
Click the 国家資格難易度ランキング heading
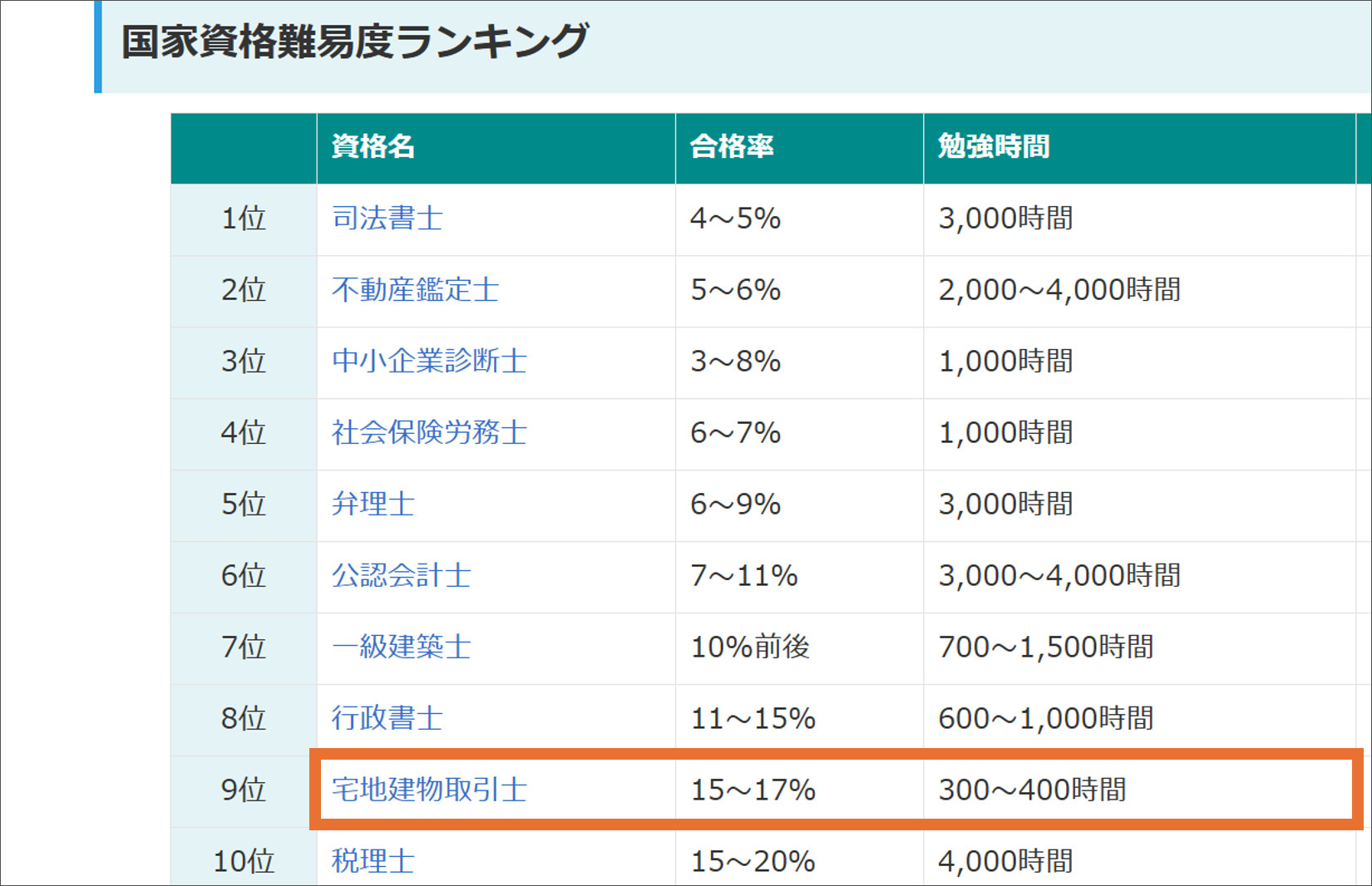pos(355,42)
